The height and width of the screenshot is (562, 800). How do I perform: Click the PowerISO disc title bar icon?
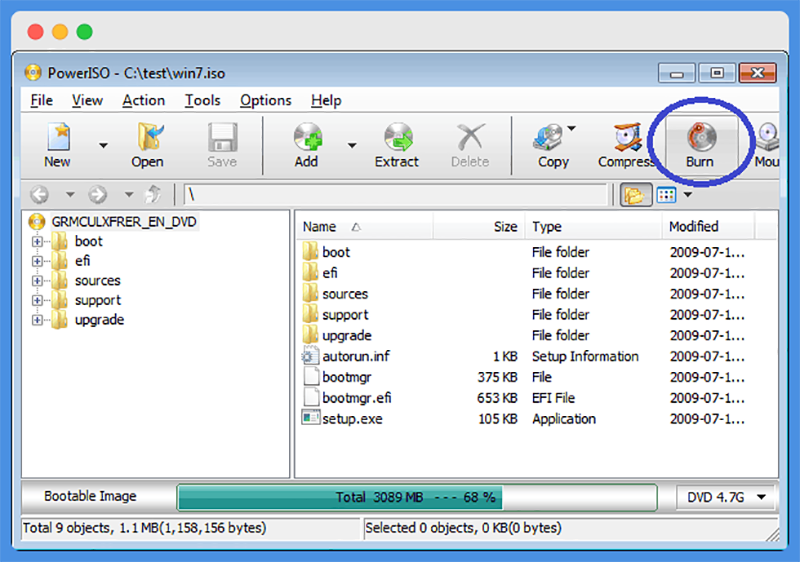pos(33,73)
